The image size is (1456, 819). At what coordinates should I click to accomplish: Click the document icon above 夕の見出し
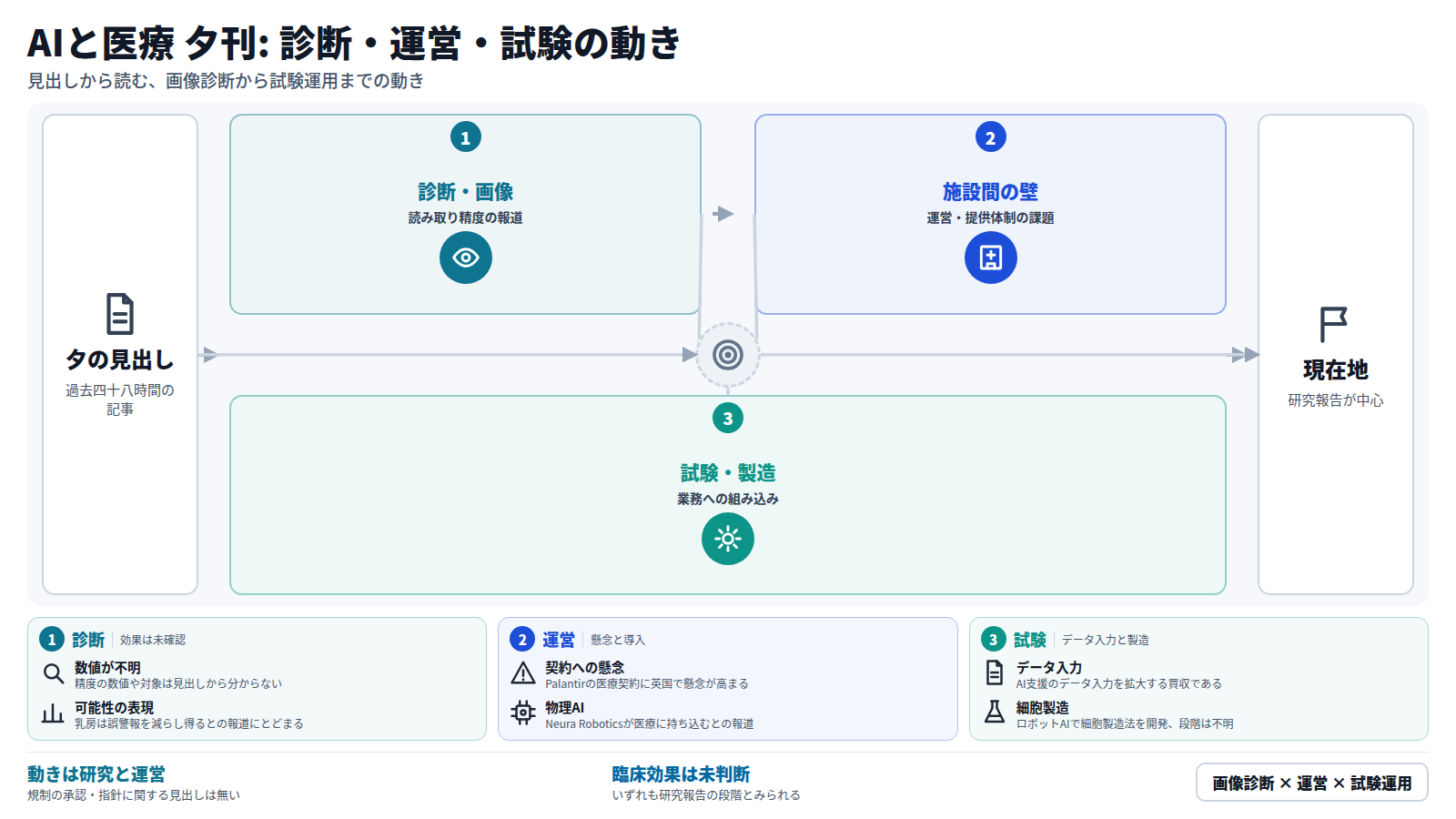[x=120, y=314]
